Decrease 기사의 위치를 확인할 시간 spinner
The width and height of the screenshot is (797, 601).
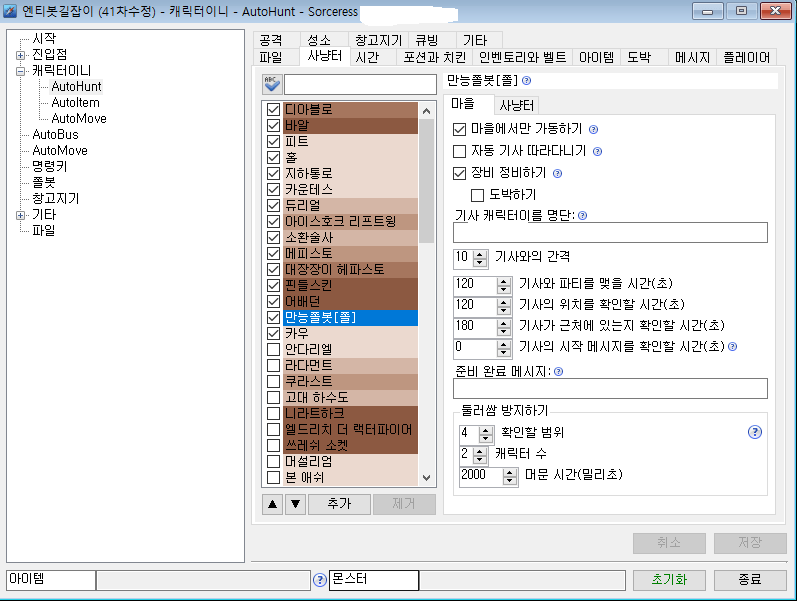coord(504,310)
